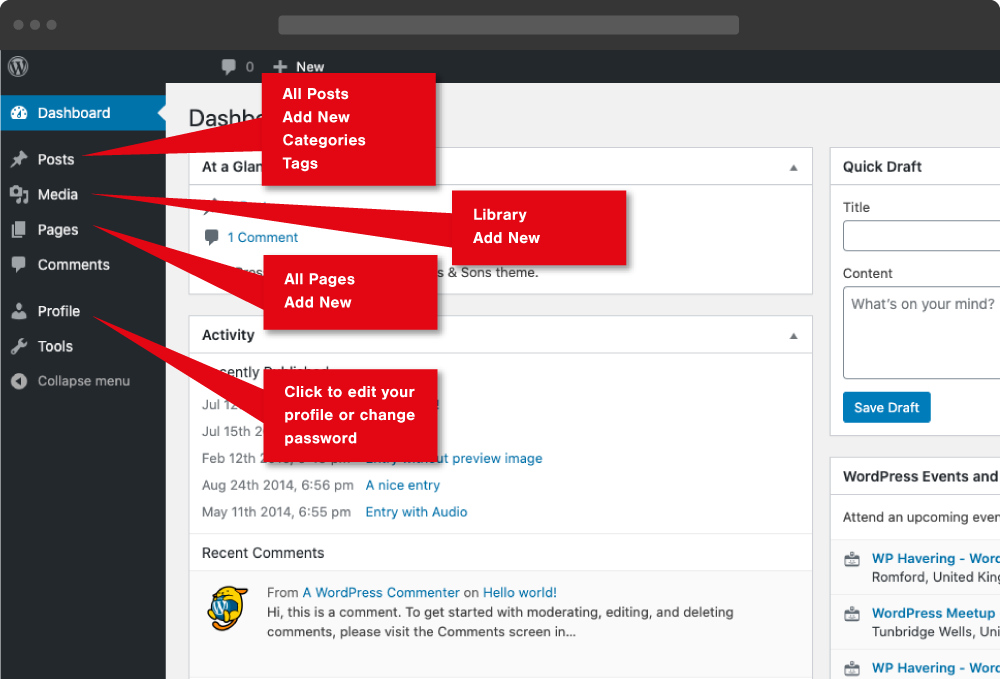Open the A WordPress Commenter link
The width and height of the screenshot is (1000, 679).
381,592
